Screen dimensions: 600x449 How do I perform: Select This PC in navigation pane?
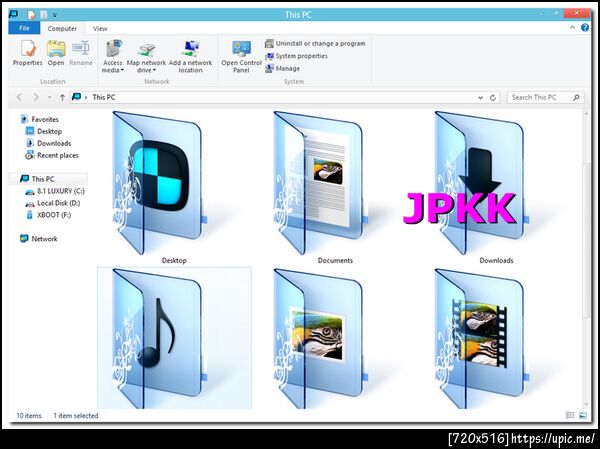pyautogui.click(x=38, y=179)
